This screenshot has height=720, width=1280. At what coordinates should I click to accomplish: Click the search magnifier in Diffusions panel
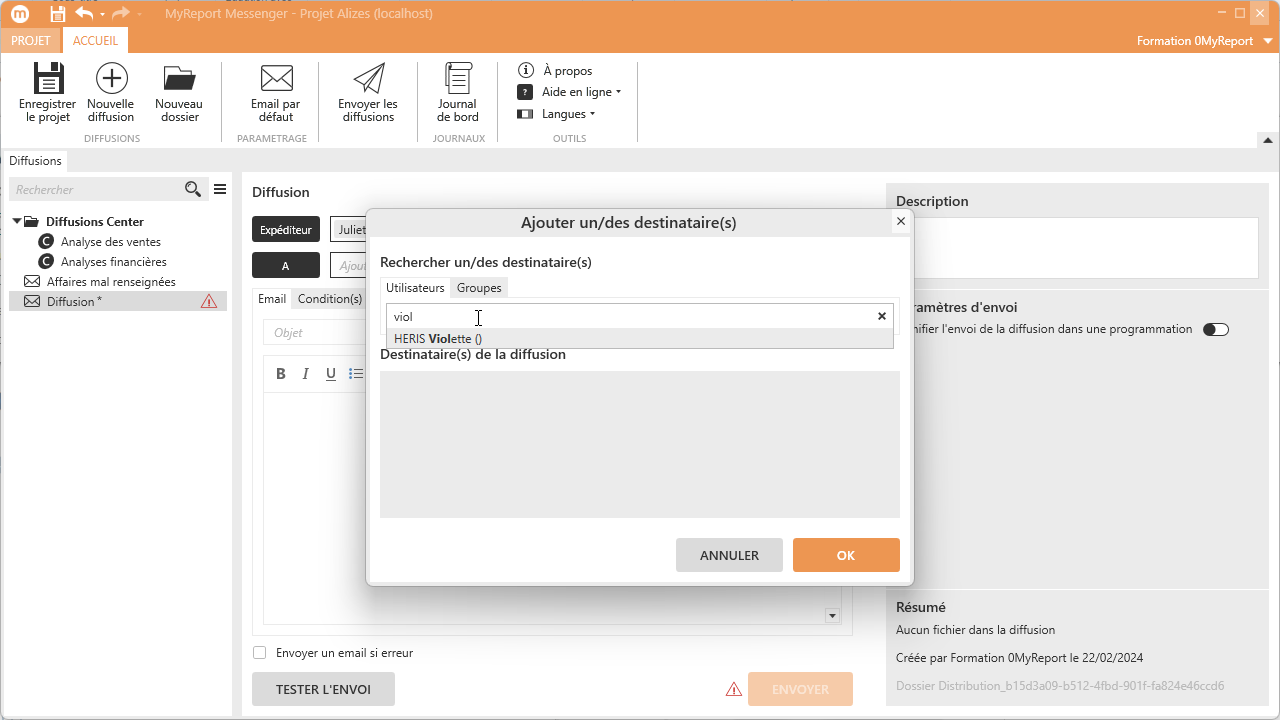pos(193,189)
